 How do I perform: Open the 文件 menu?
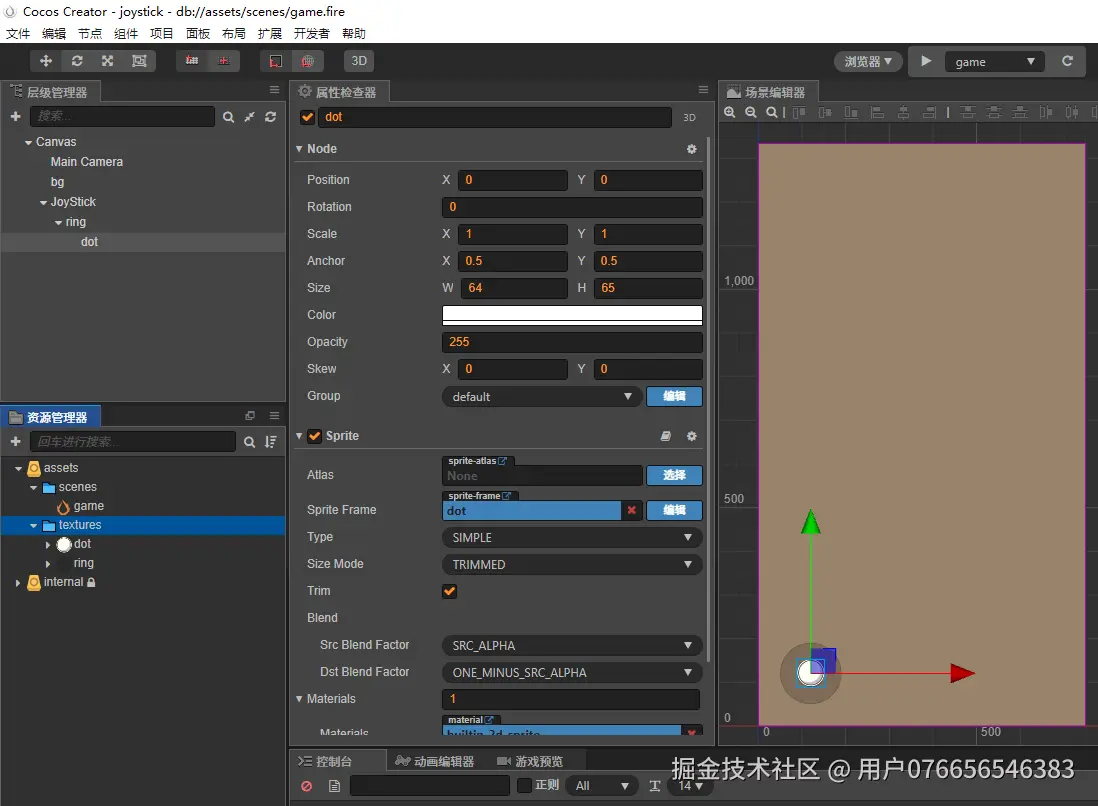(x=18, y=34)
